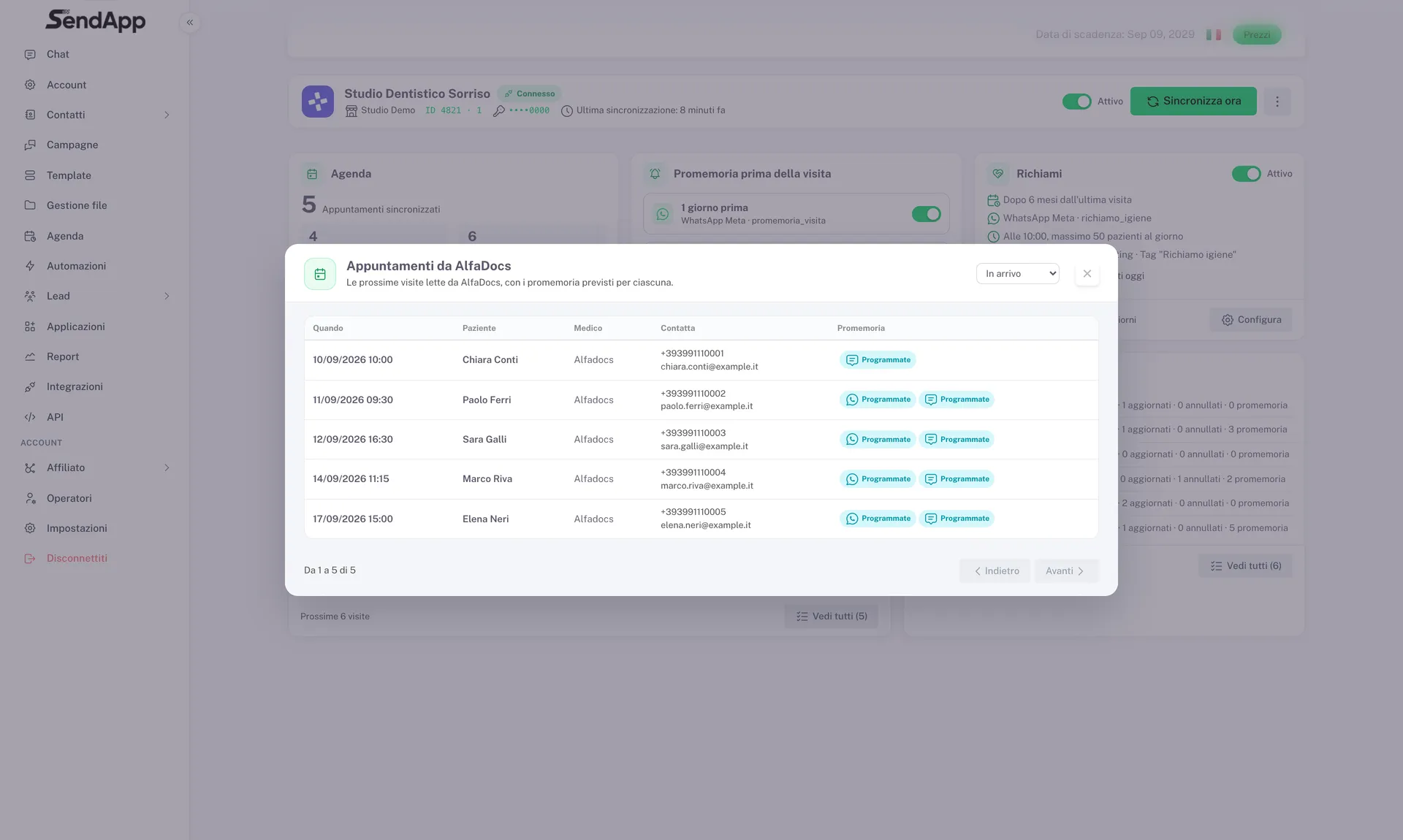Click the Automazioni lightning icon
1403x840 pixels.
[30, 266]
